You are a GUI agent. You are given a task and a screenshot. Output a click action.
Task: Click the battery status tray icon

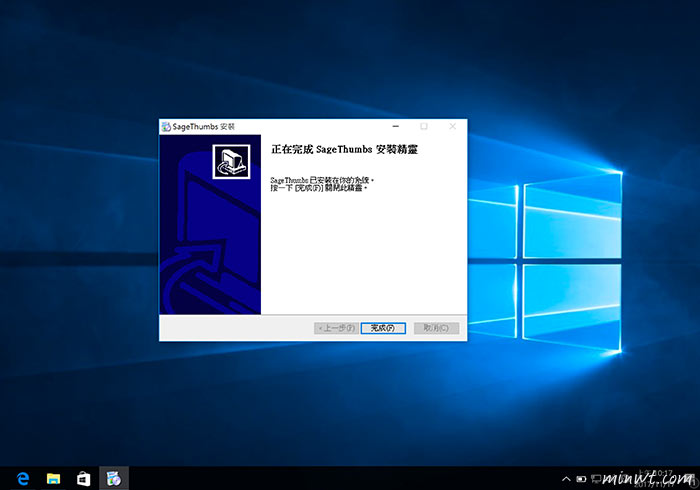(581, 479)
